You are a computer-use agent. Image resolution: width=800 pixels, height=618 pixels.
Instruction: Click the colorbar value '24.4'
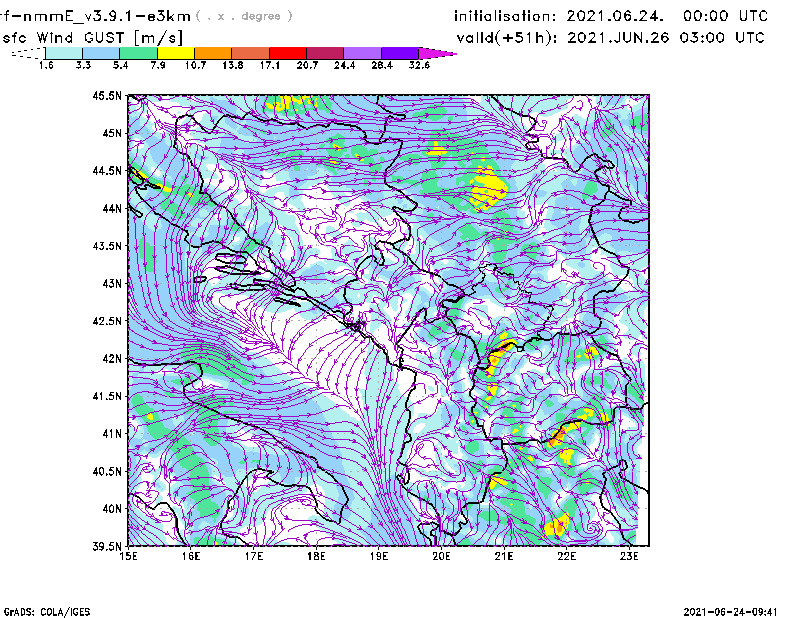344,65
